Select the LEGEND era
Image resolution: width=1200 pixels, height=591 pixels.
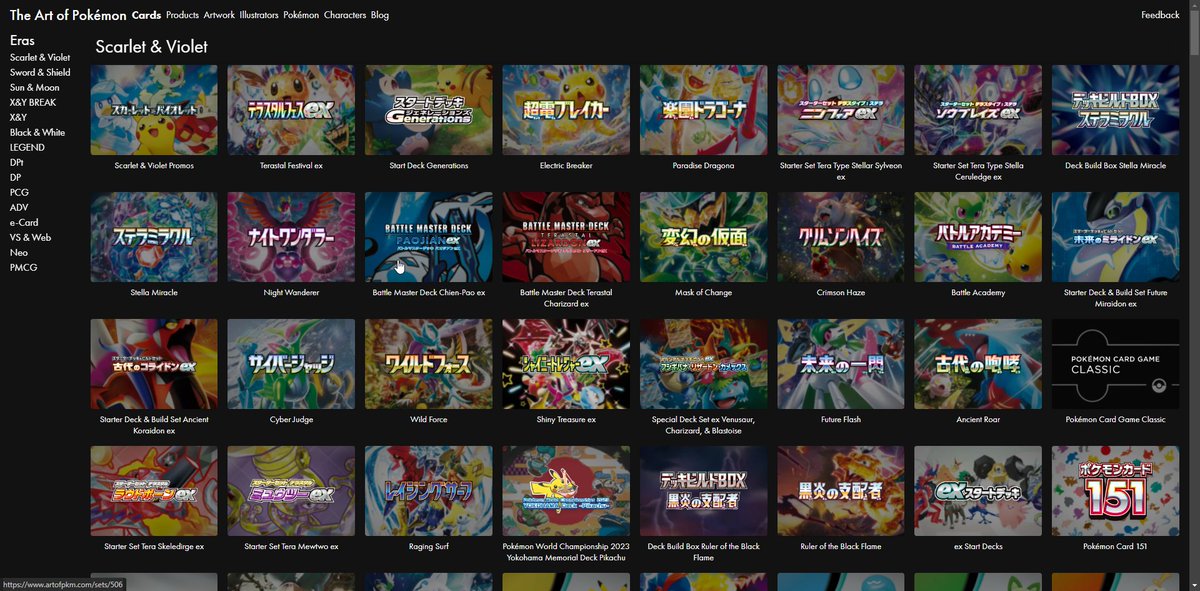click(x=27, y=147)
